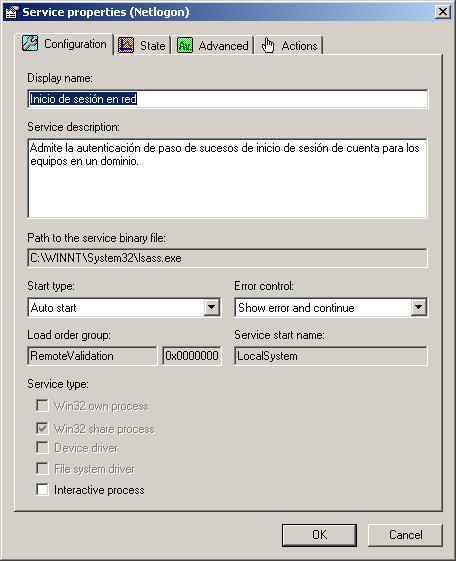Click the Cancel button
The height and width of the screenshot is (561, 456).
click(405, 535)
